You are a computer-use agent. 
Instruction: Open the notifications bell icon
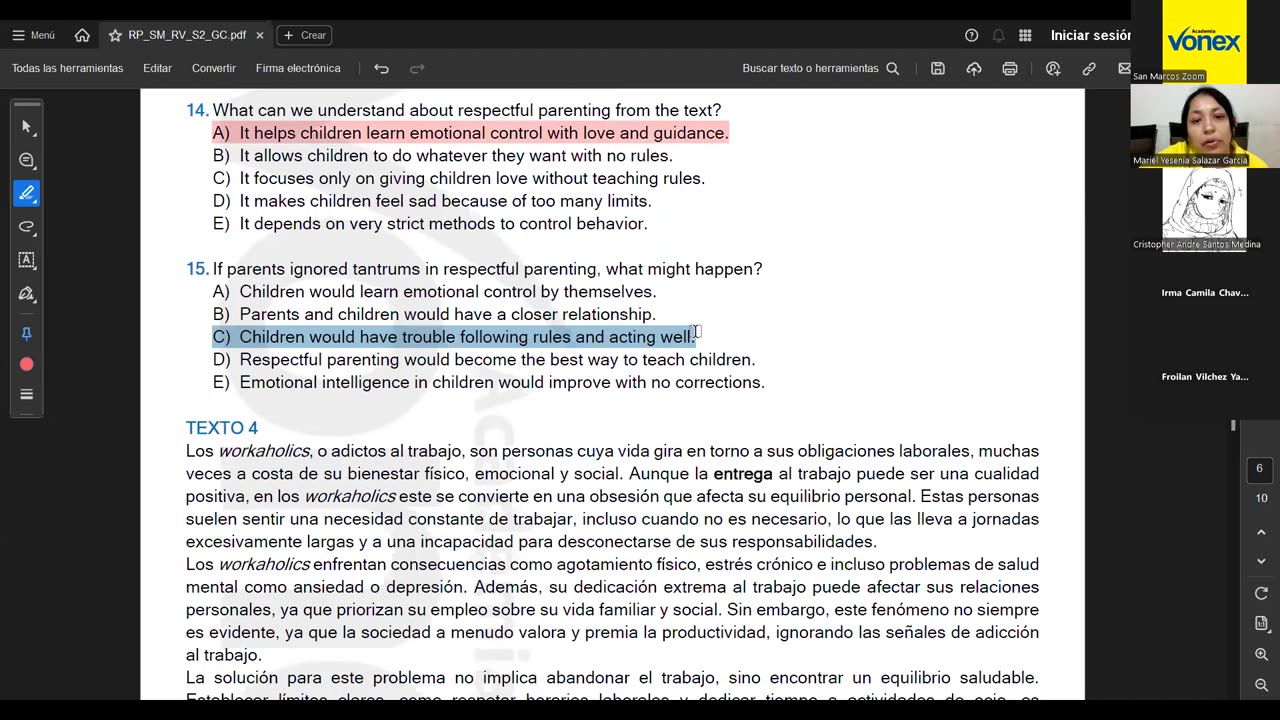pos(998,35)
